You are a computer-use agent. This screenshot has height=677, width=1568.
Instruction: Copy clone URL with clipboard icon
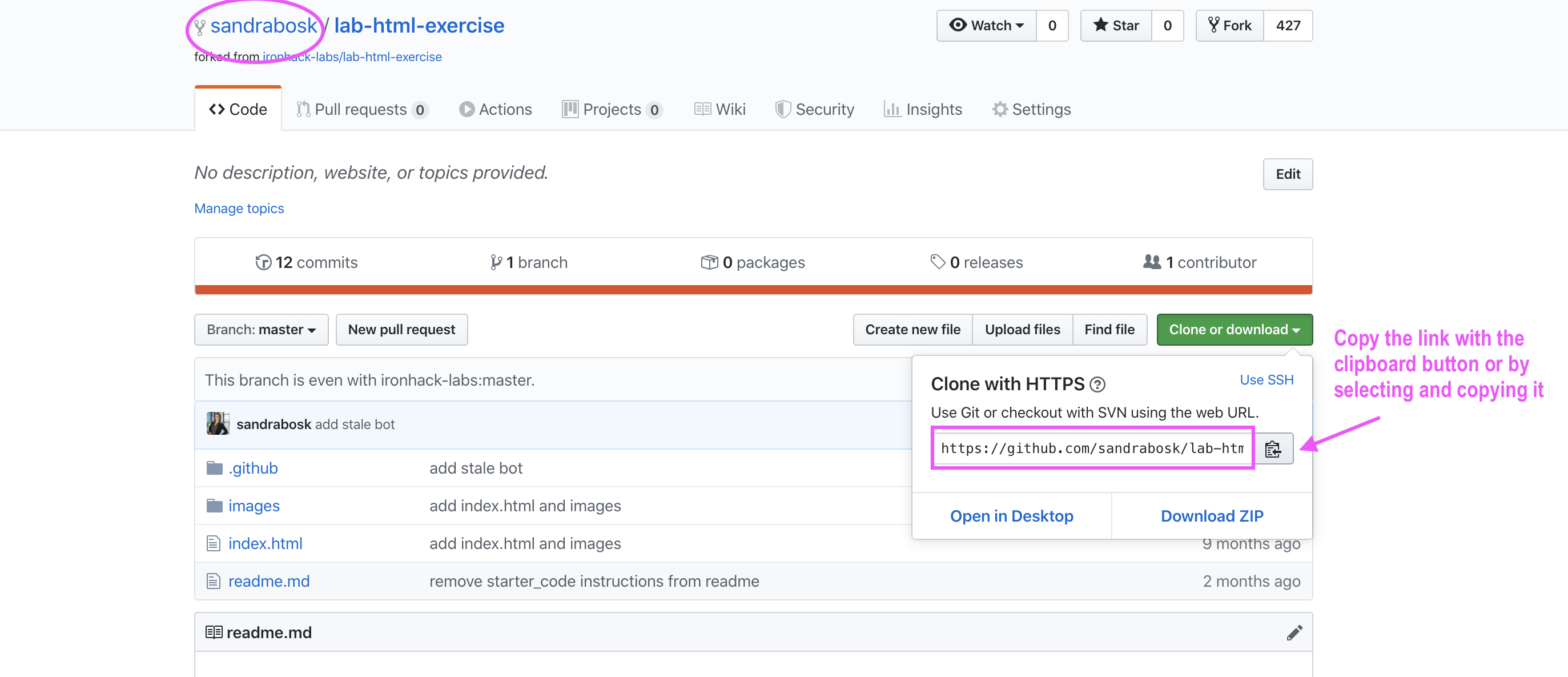[1273, 449]
